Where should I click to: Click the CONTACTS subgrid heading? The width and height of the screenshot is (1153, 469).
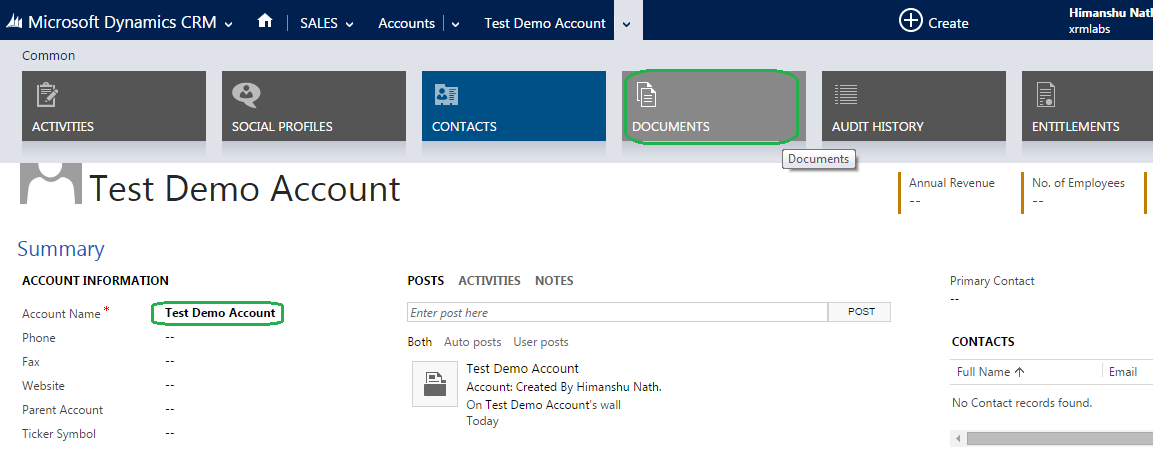coord(983,342)
